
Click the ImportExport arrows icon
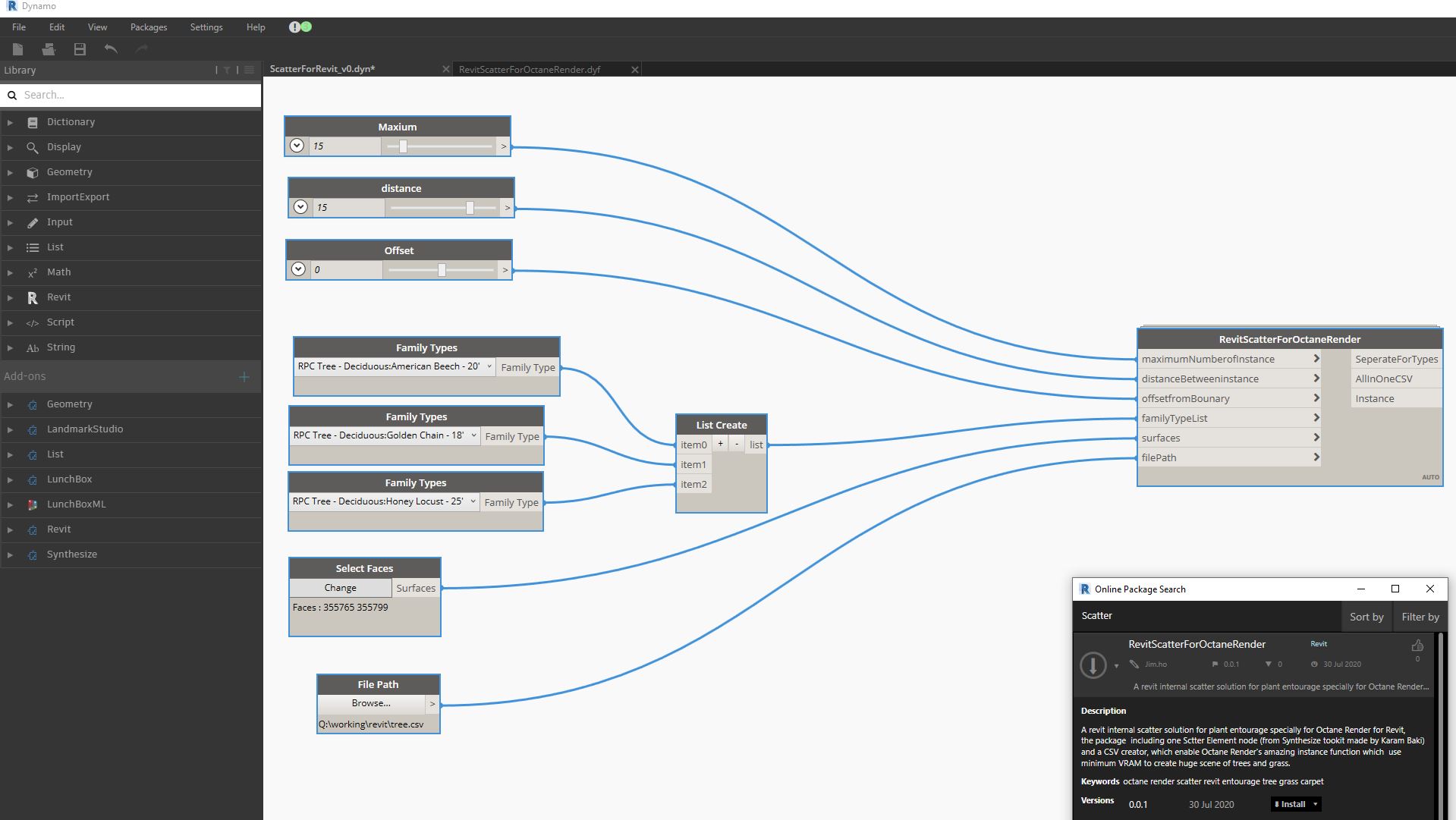(33, 197)
